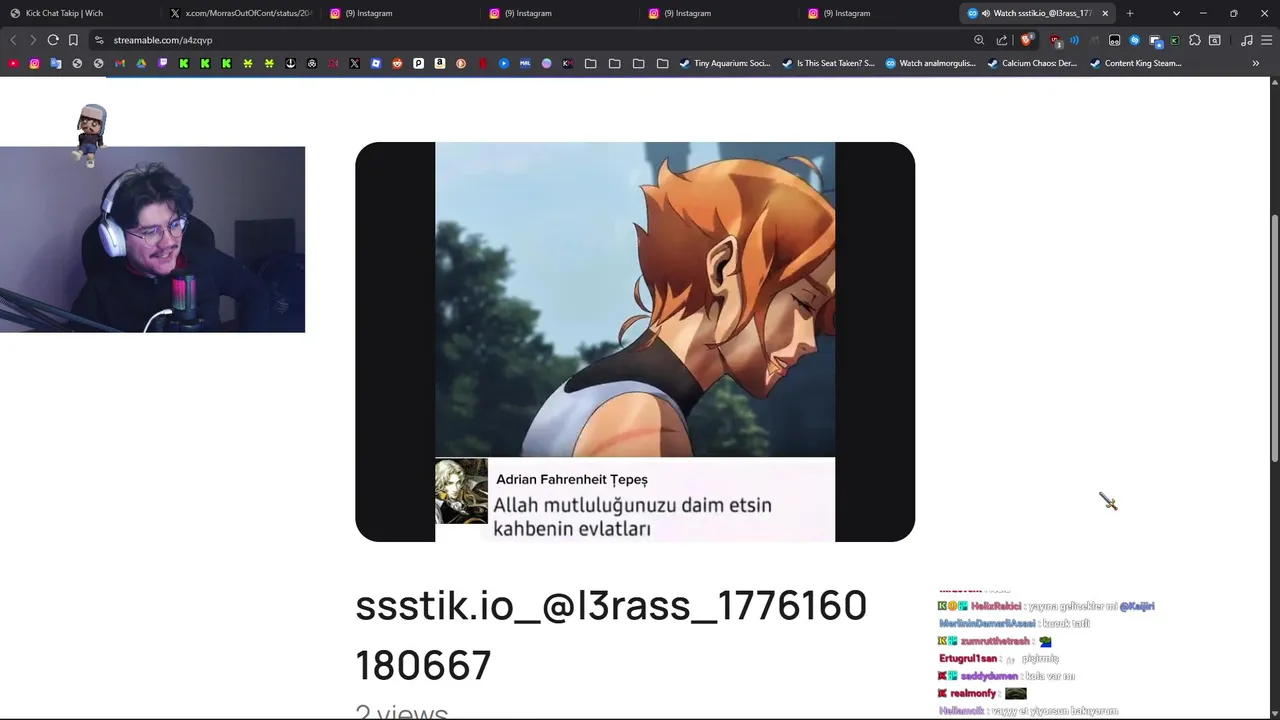This screenshot has width=1280, height=720.
Task: Open Watch analmorgulis bookmark
Action: (931, 63)
